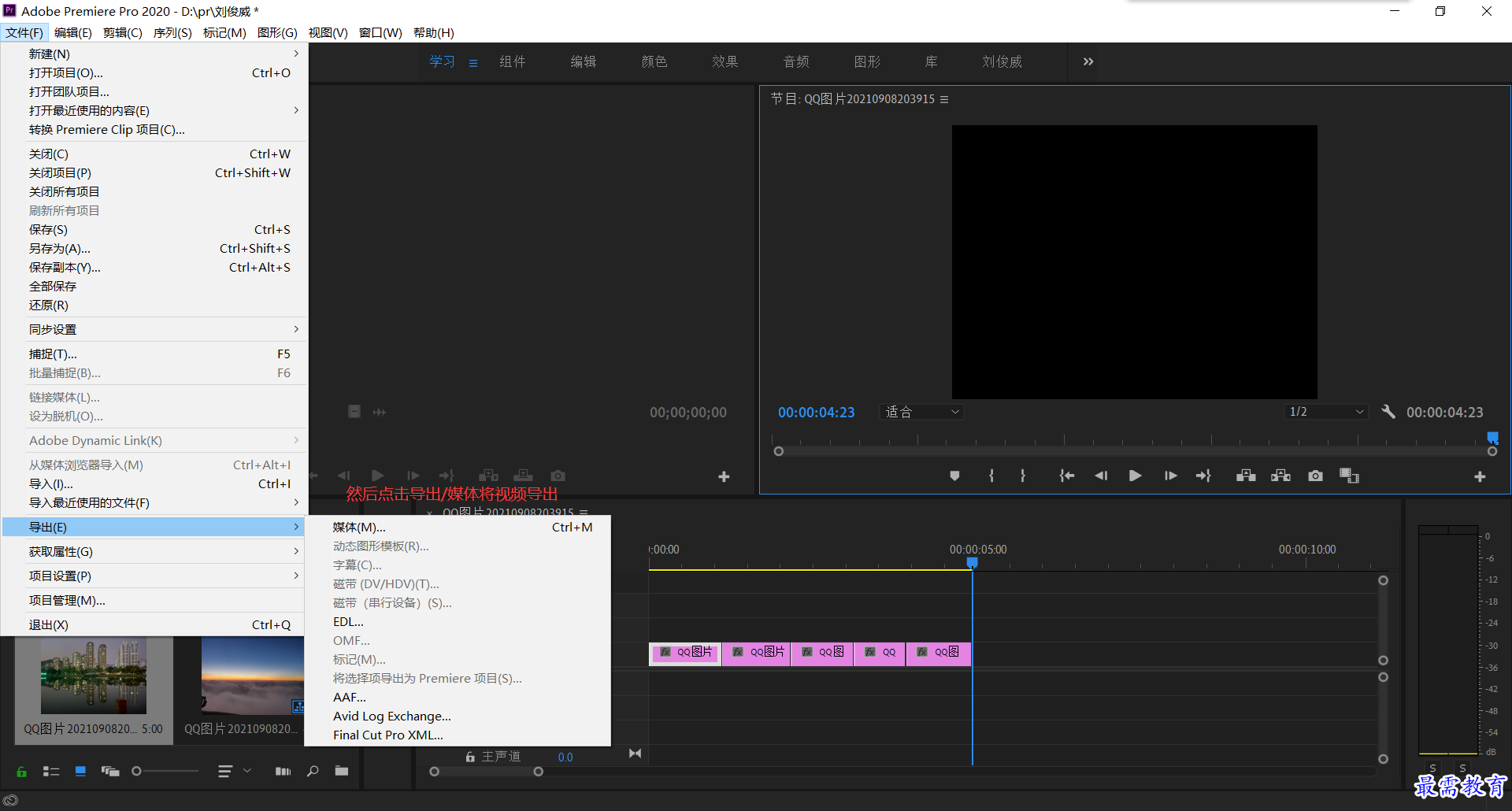Click 保存(S) in the File menu
The width and height of the screenshot is (1512, 811).
(154, 229)
